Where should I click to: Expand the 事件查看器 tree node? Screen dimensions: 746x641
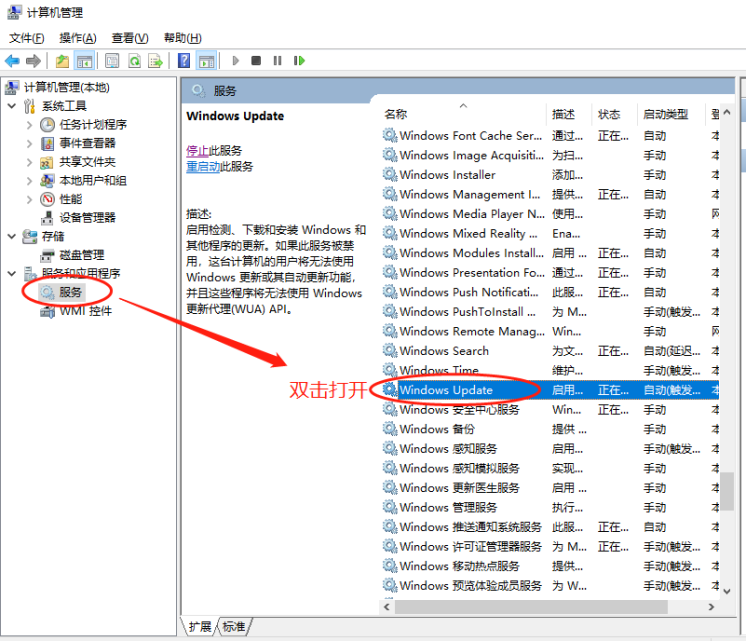pyautogui.click(x=29, y=143)
